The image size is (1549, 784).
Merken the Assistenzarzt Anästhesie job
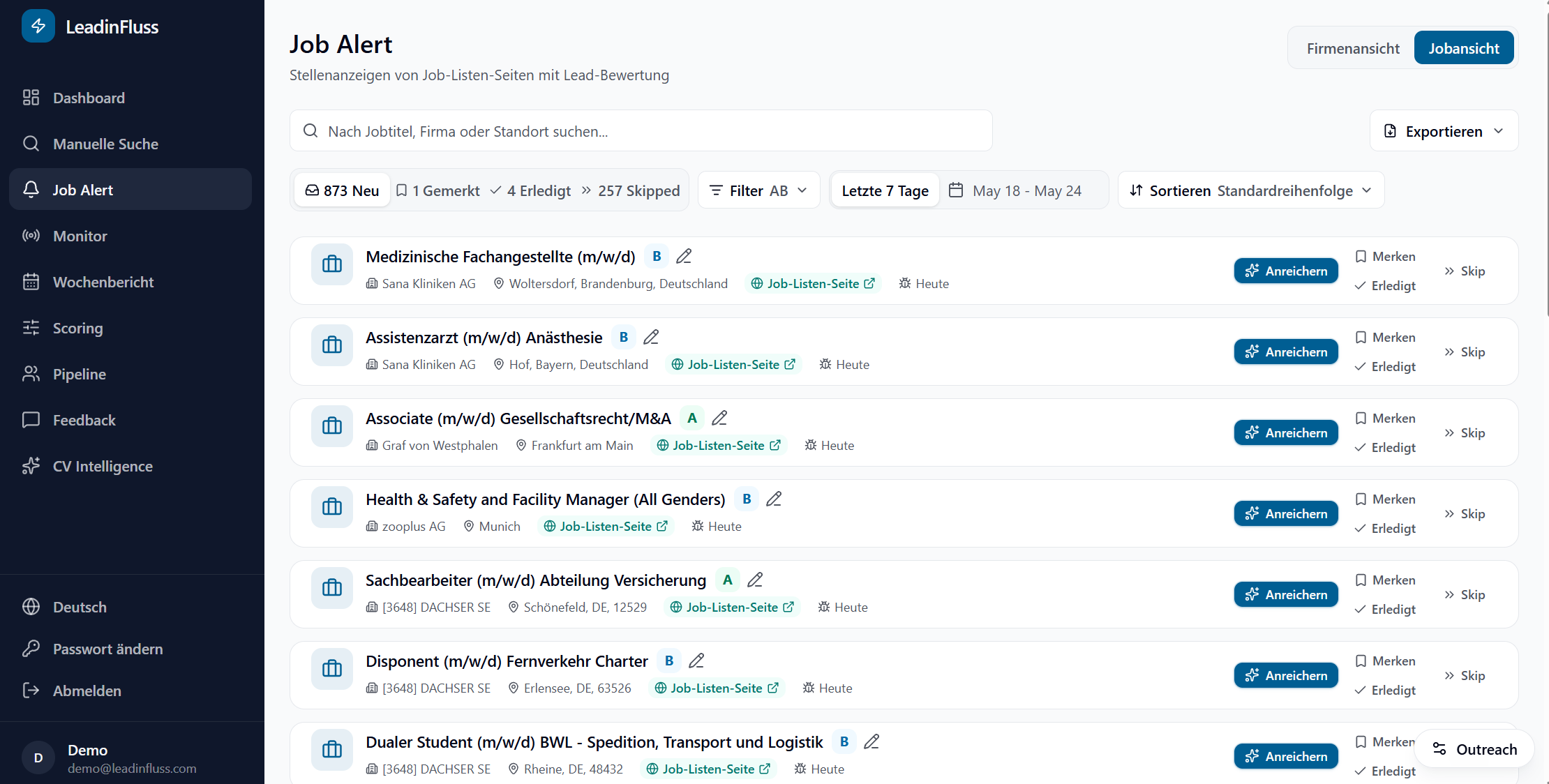[1385, 338]
